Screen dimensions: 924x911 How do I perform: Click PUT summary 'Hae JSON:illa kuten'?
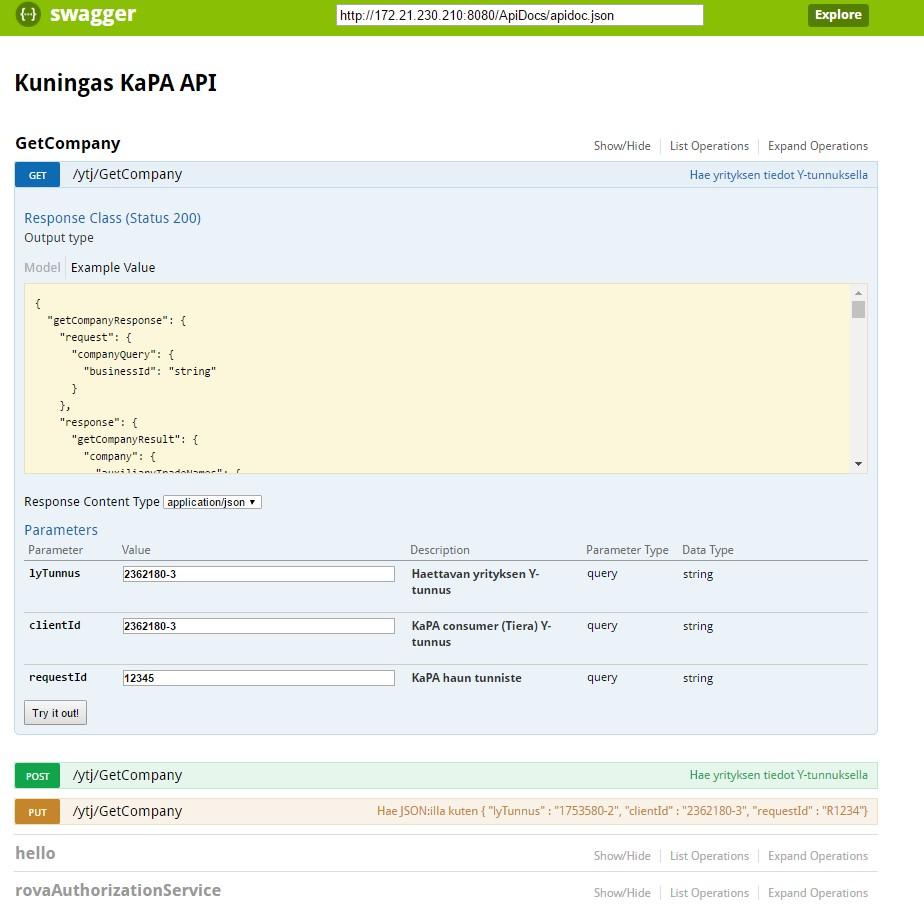point(622,811)
